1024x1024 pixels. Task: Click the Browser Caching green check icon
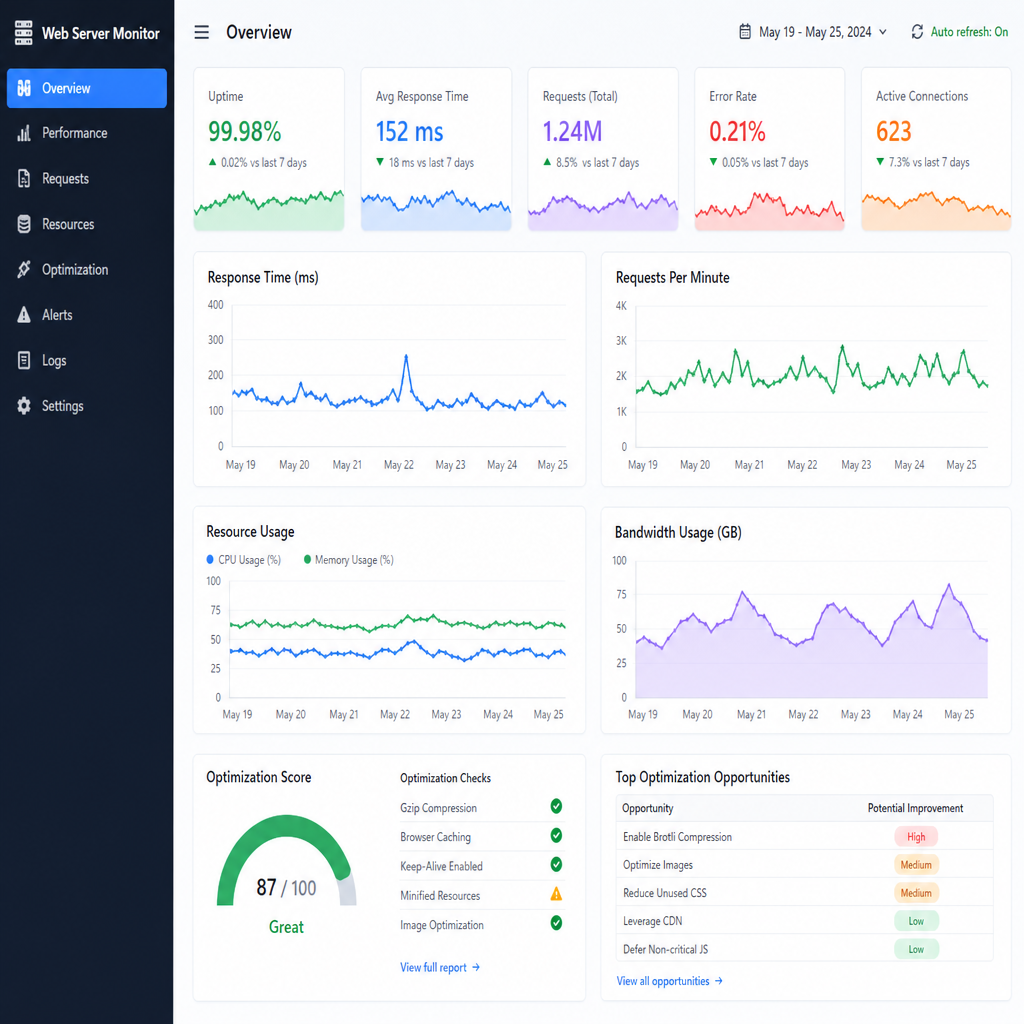pos(556,835)
